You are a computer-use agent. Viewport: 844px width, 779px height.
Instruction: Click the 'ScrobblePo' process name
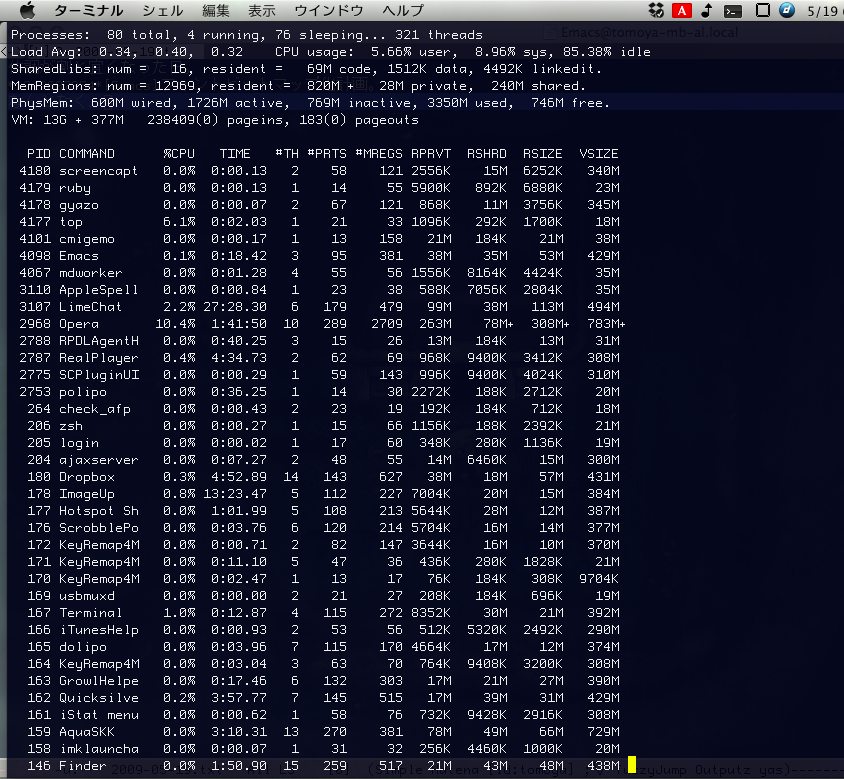click(x=99, y=528)
